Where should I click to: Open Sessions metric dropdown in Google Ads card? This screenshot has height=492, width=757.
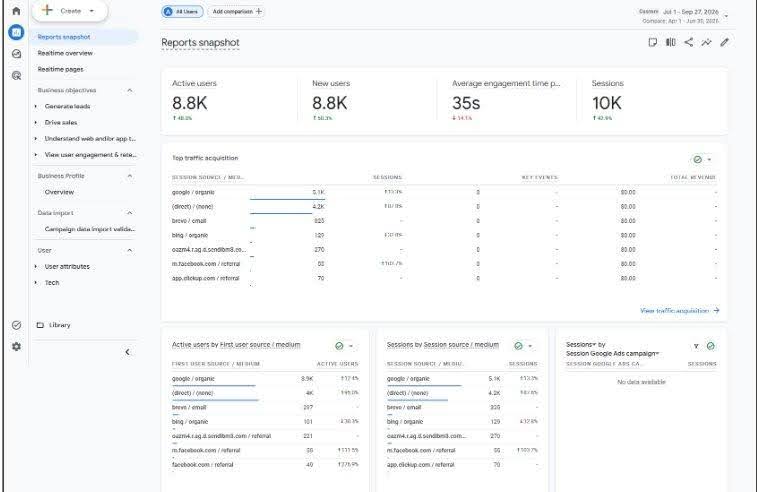tap(581, 345)
